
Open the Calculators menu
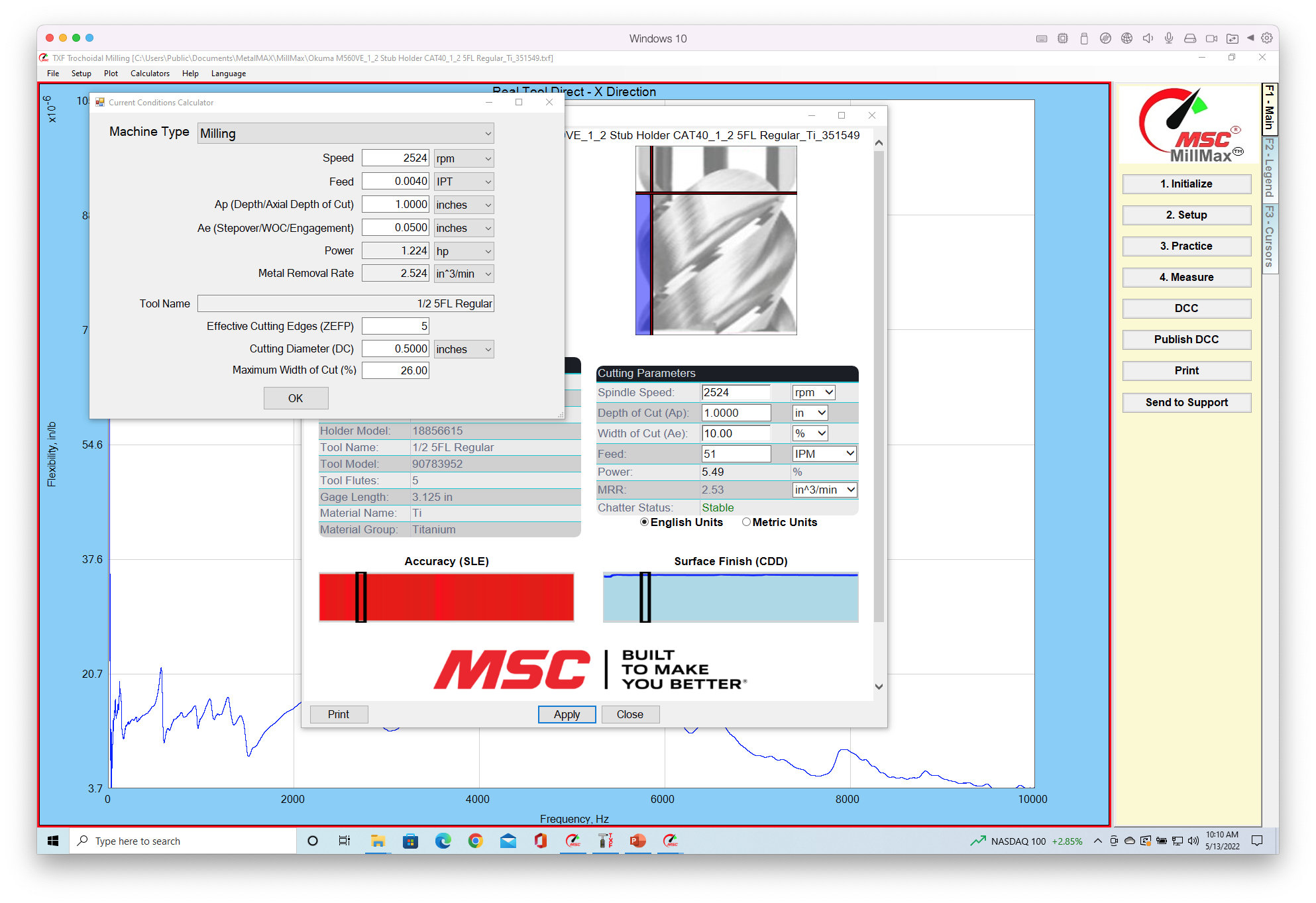pyautogui.click(x=150, y=74)
